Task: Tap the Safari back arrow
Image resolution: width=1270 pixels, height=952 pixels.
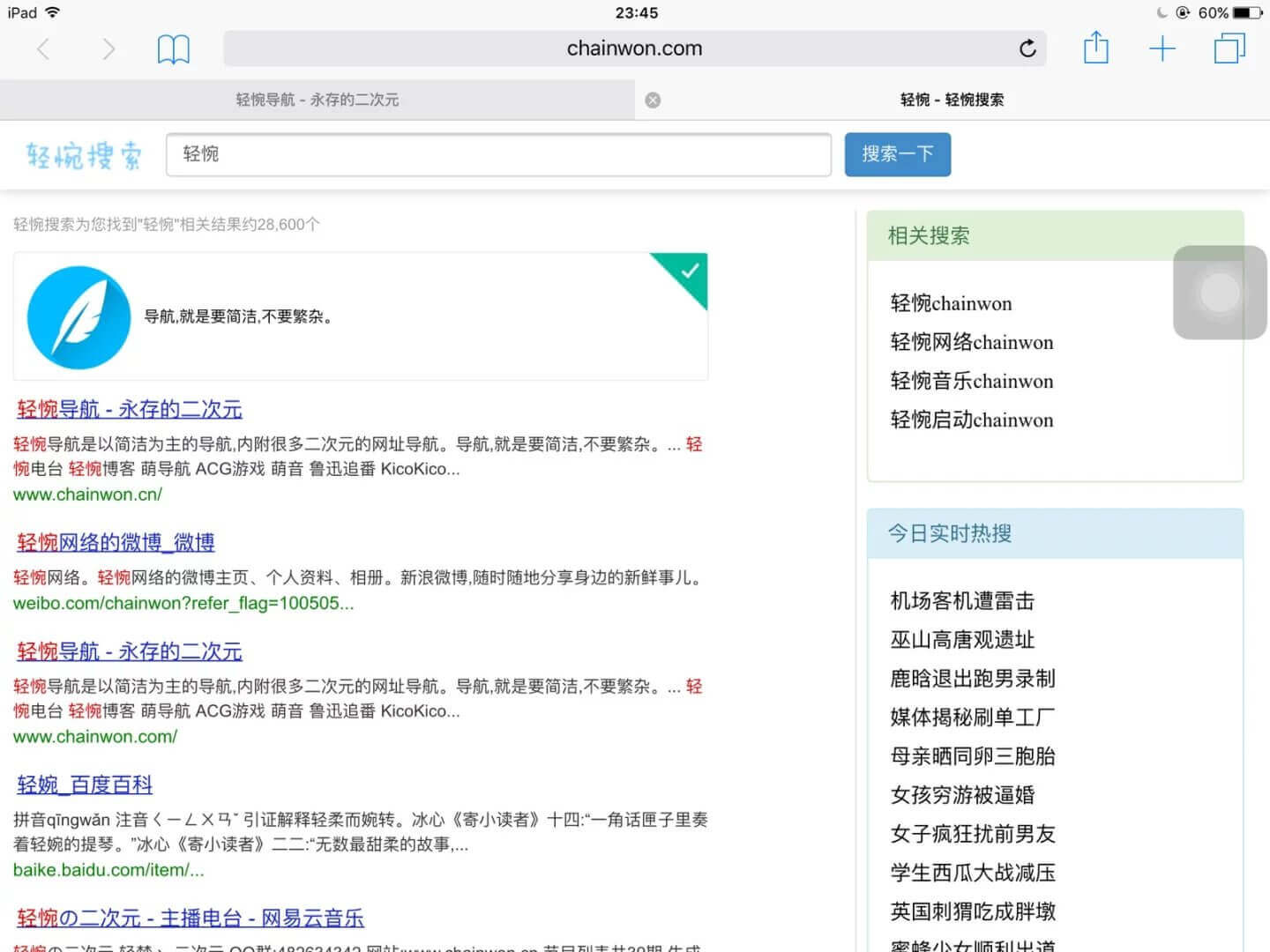Action: pos(43,49)
